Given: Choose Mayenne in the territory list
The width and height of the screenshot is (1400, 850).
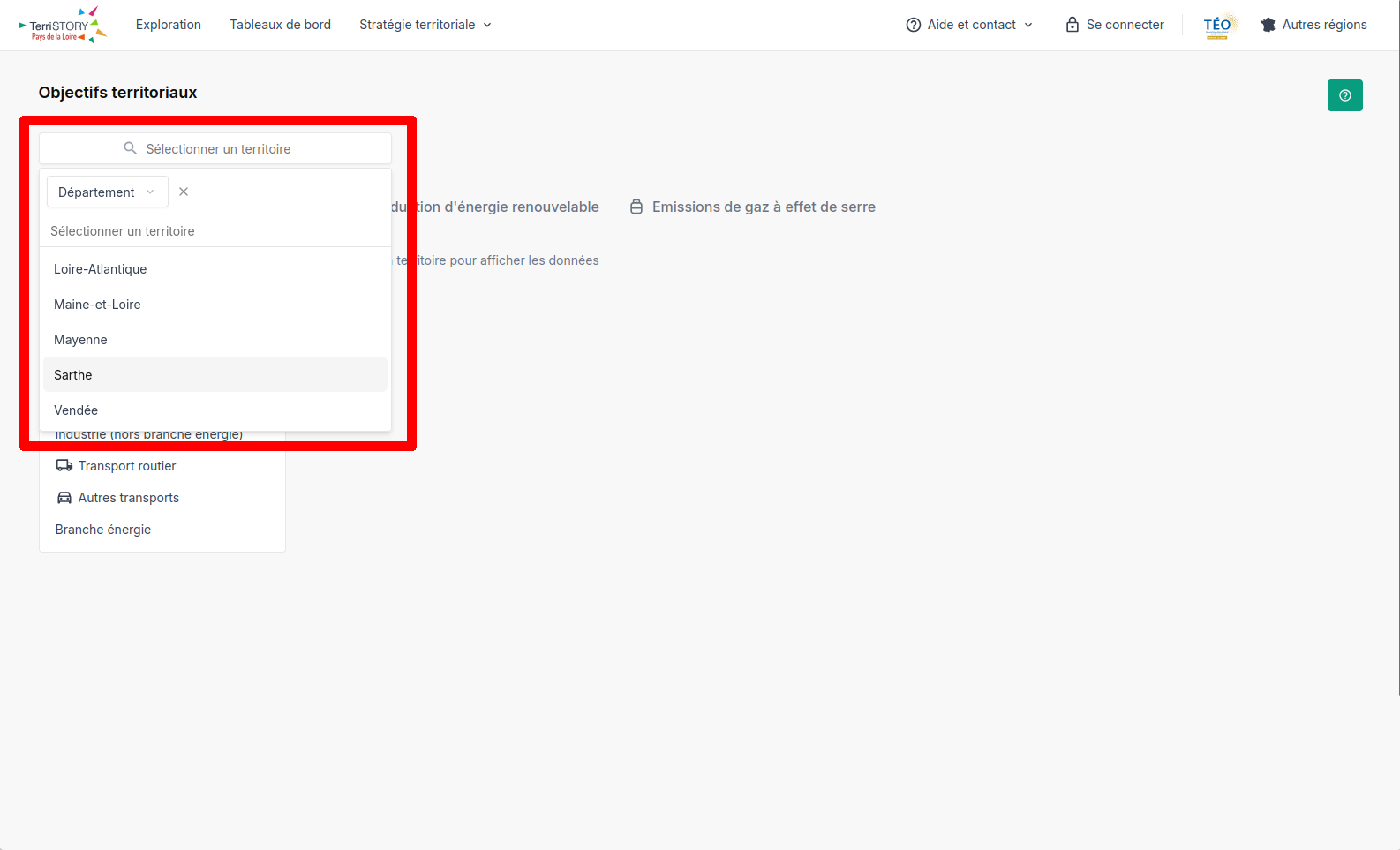Looking at the screenshot, I should pos(215,340).
